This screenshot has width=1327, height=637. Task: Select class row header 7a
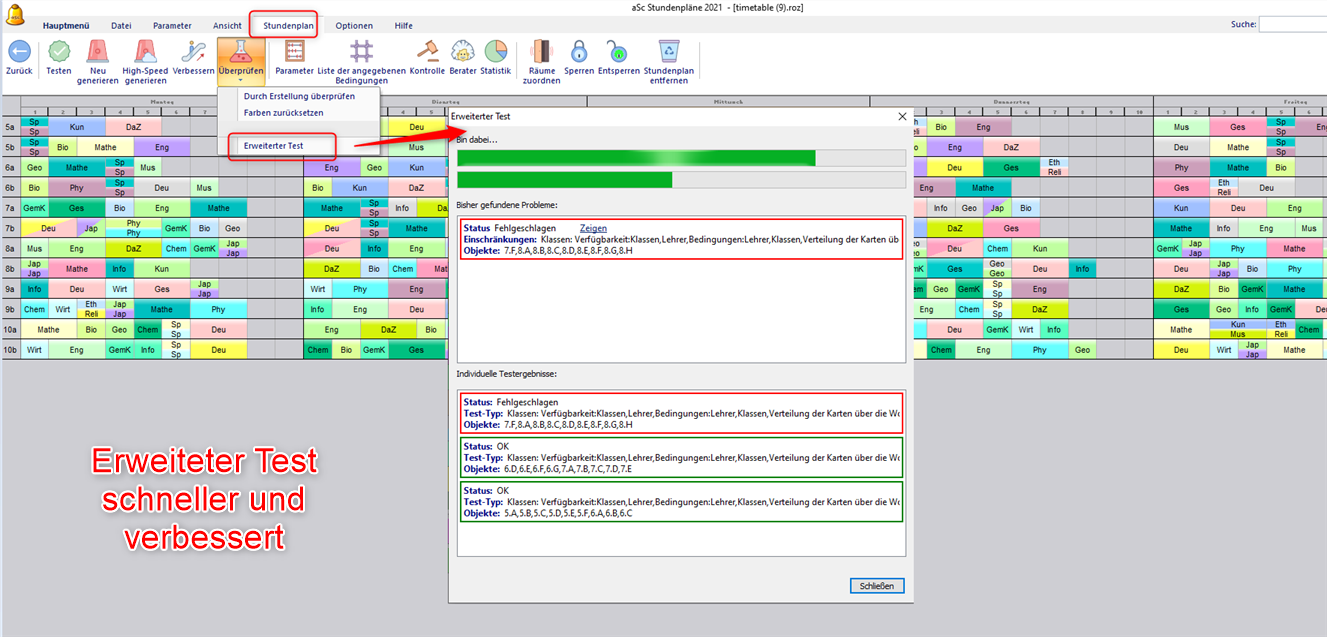[10, 208]
